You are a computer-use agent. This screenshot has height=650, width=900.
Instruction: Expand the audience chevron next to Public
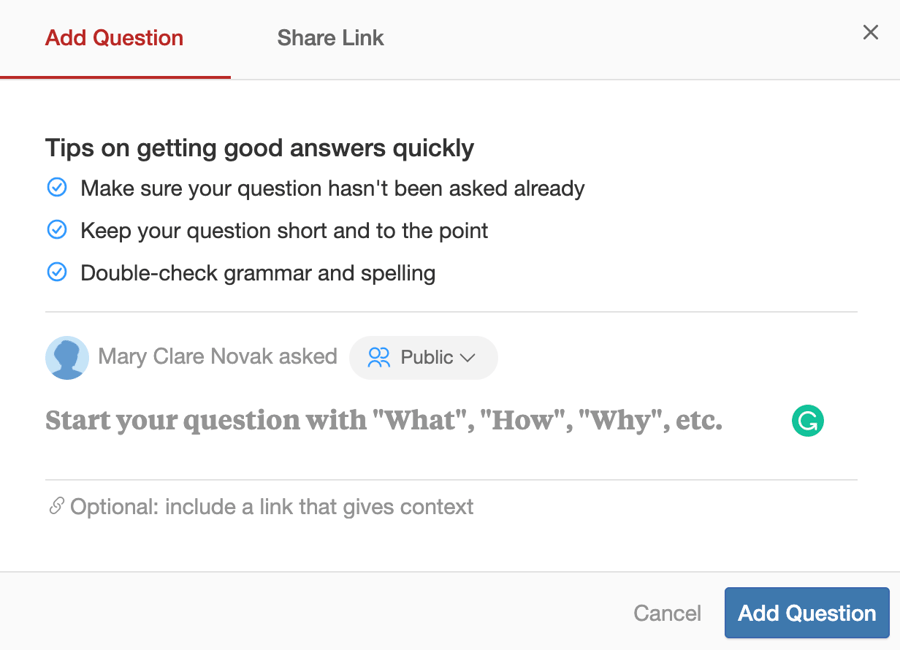coord(468,358)
